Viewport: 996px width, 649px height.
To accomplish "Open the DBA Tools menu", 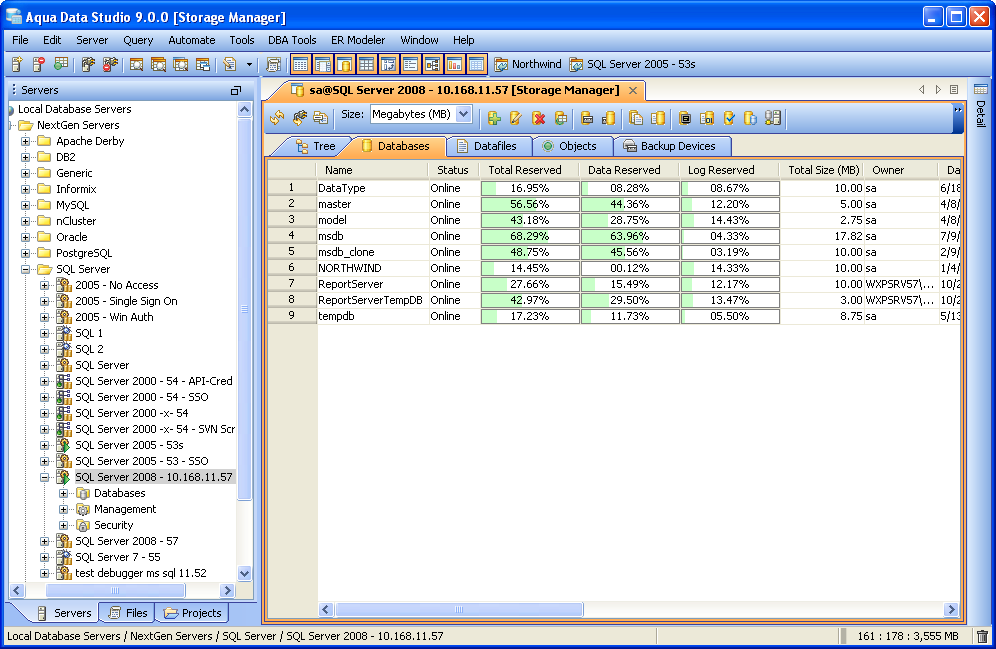I will pyautogui.click(x=292, y=40).
